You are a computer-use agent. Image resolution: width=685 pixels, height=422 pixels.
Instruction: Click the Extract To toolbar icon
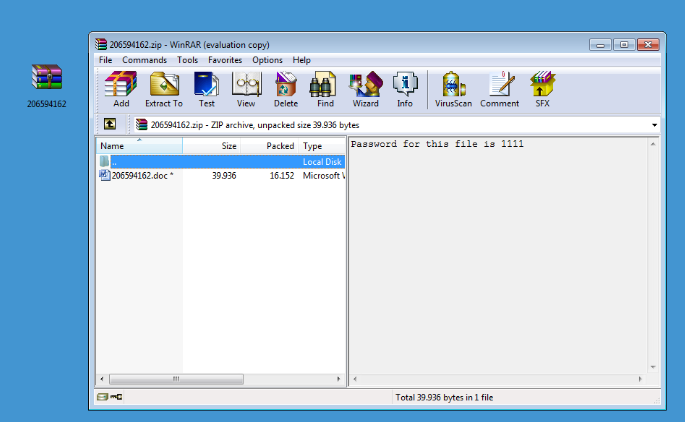click(x=164, y=88)
